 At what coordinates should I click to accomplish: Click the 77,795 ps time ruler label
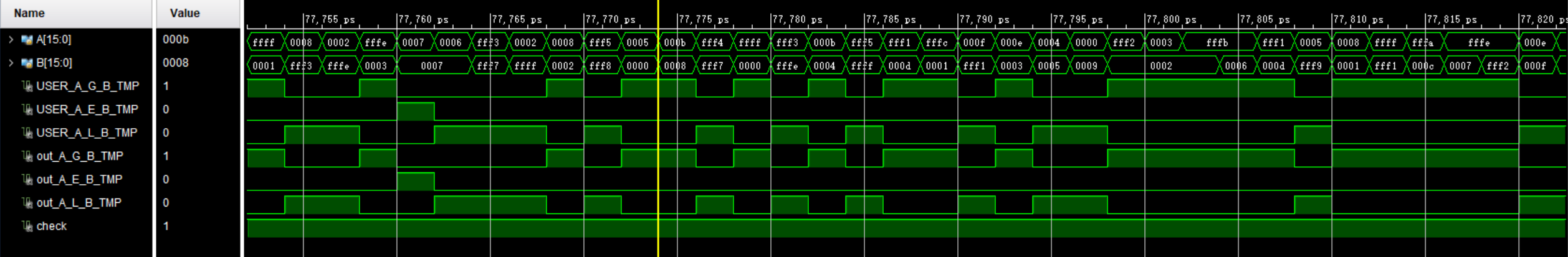[x=1078, y=20]
